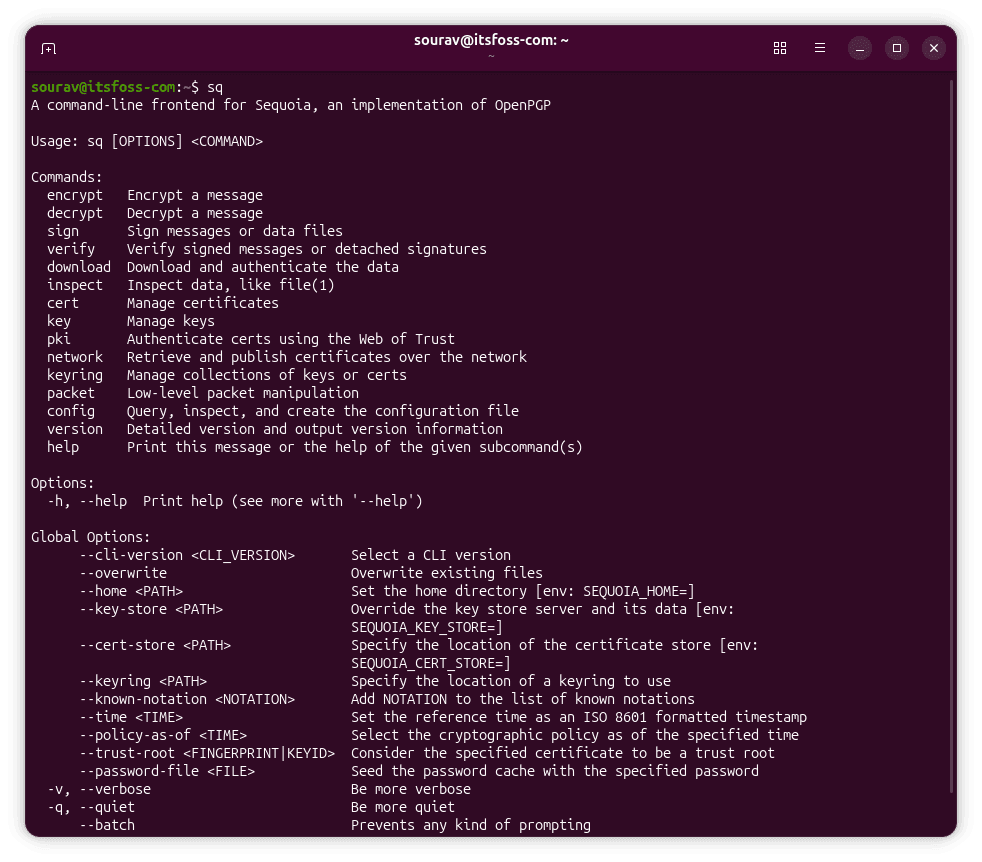Click the 'pki' command row
Image resolution: width=982 pixels, height=862 pixels.
(251, 340)
